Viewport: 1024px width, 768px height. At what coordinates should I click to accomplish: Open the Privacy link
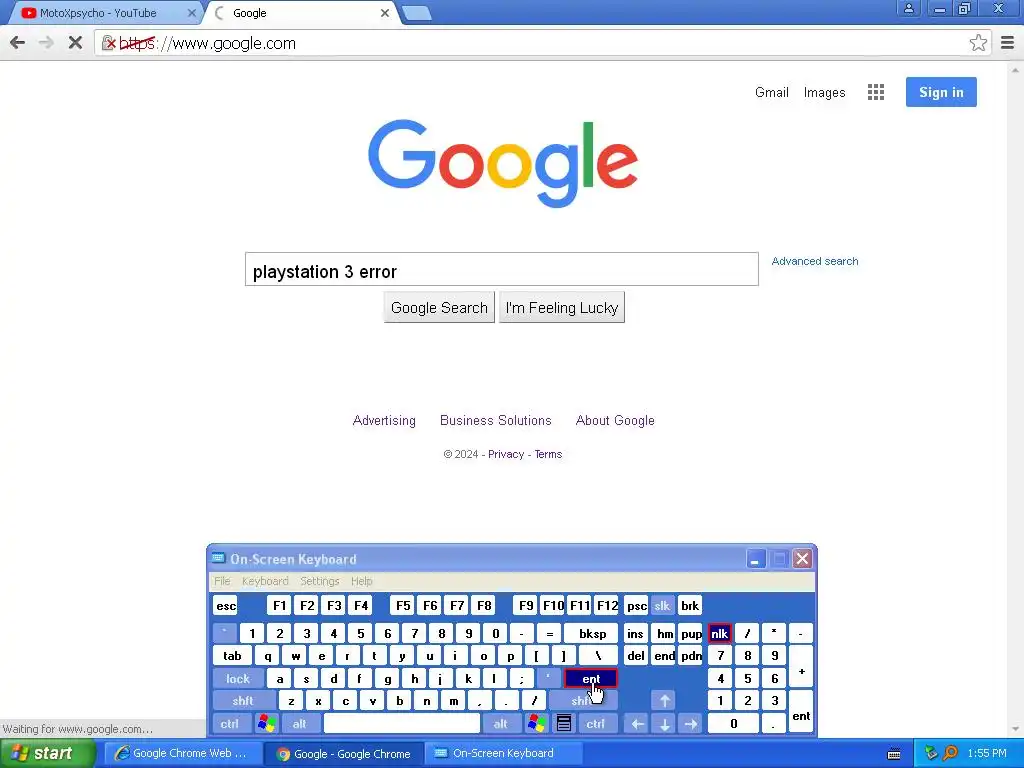pyautogui.click(x=505, y=455)
